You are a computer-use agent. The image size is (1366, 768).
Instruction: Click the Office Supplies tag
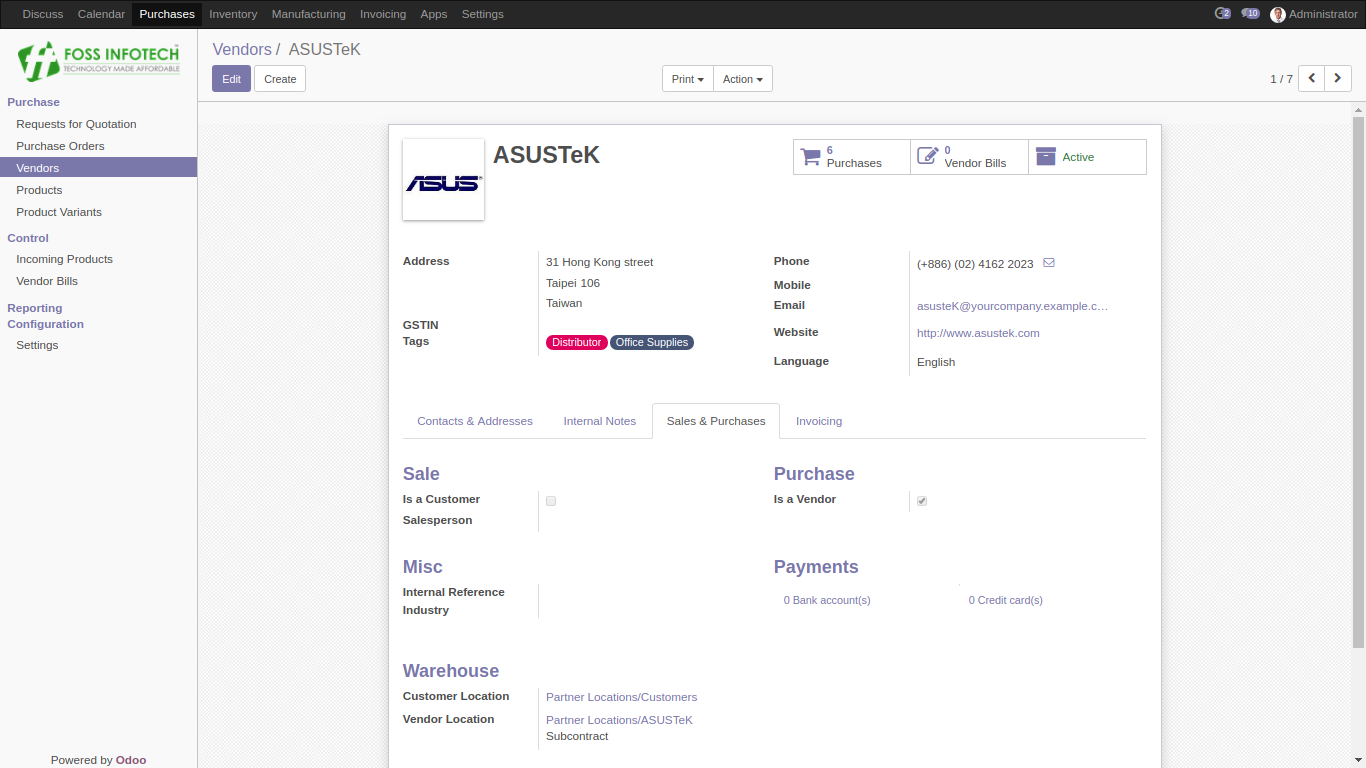[x=652, y=342]
